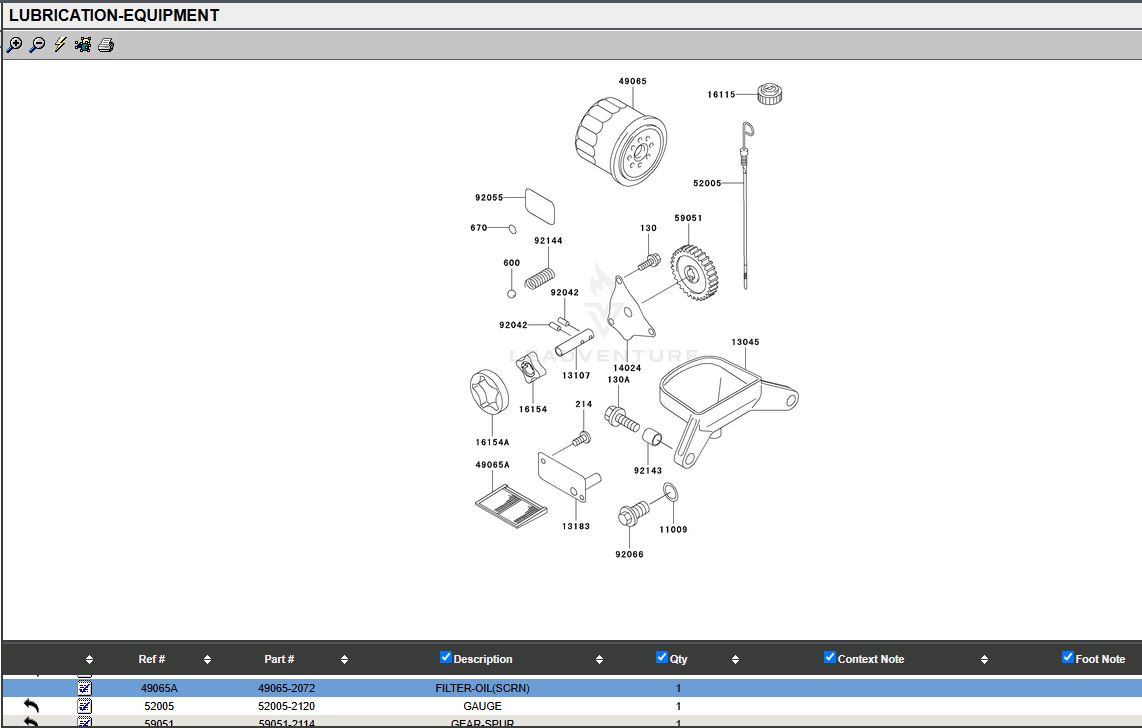This screenshot has width=1142, height=728.
Task: Select part number 49065-2072 in the table
Action: tap(286, 688)
